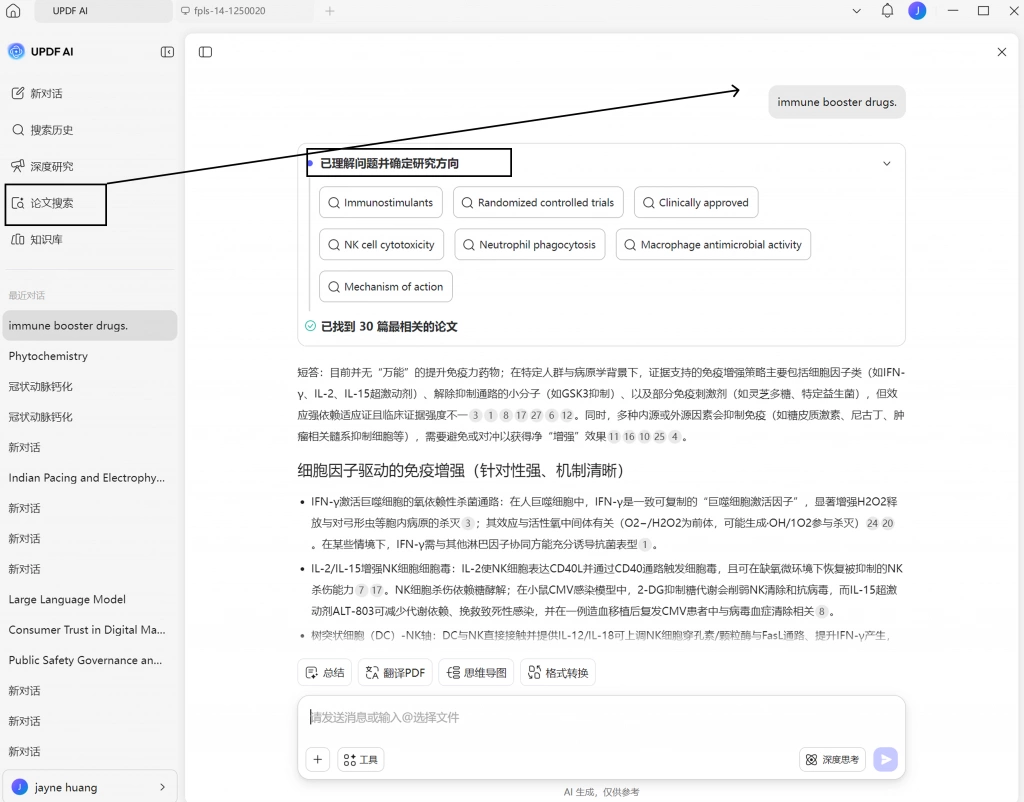
Task: Expand the jayne huang account menu
Action: tap(89, 787)
